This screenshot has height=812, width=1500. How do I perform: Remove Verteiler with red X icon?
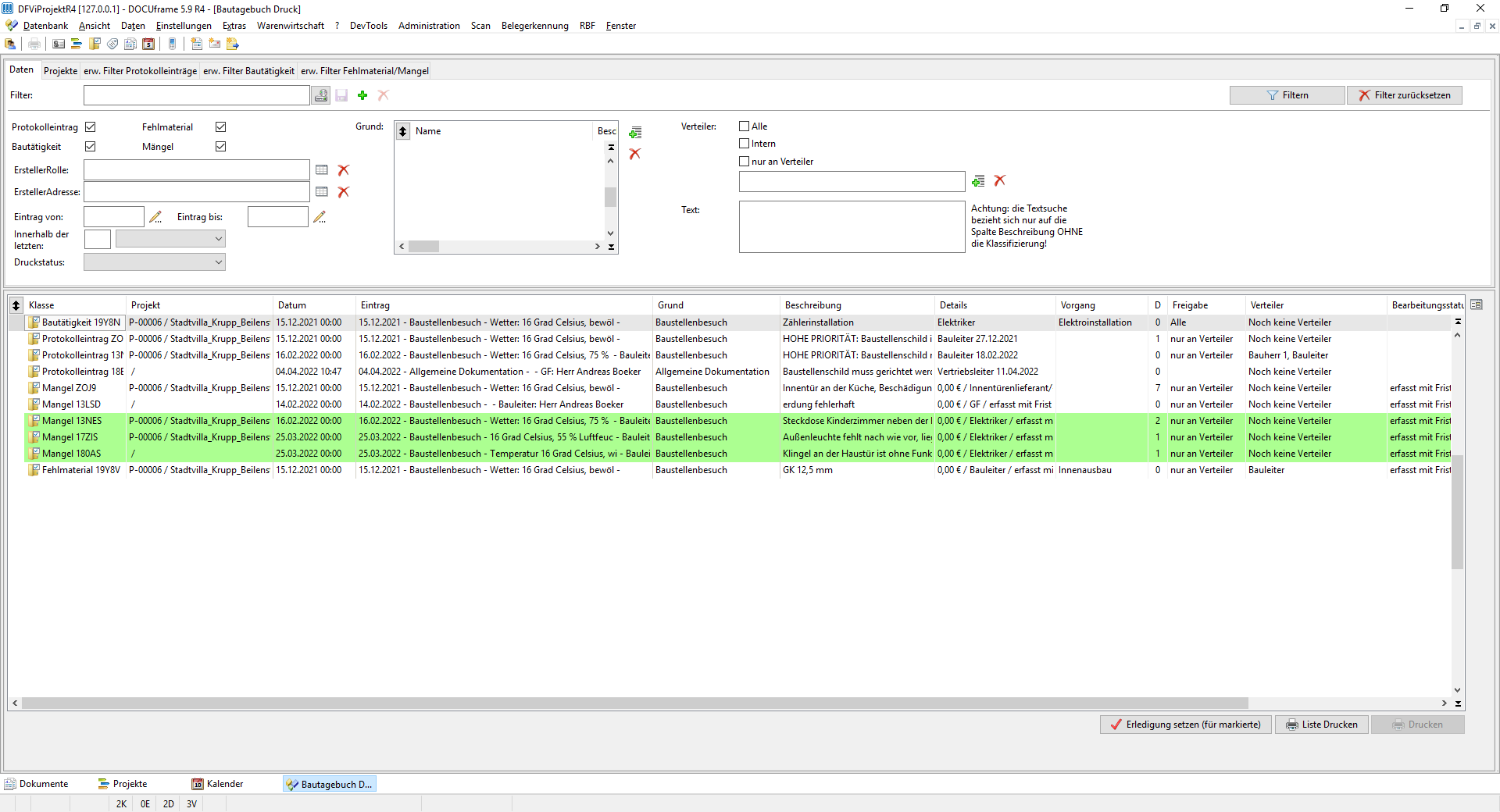point(1000,180)
